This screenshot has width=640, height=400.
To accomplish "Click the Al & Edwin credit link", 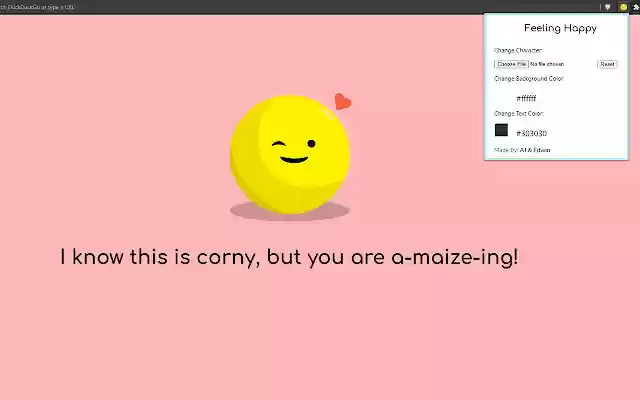I will (x=535, y=150).
